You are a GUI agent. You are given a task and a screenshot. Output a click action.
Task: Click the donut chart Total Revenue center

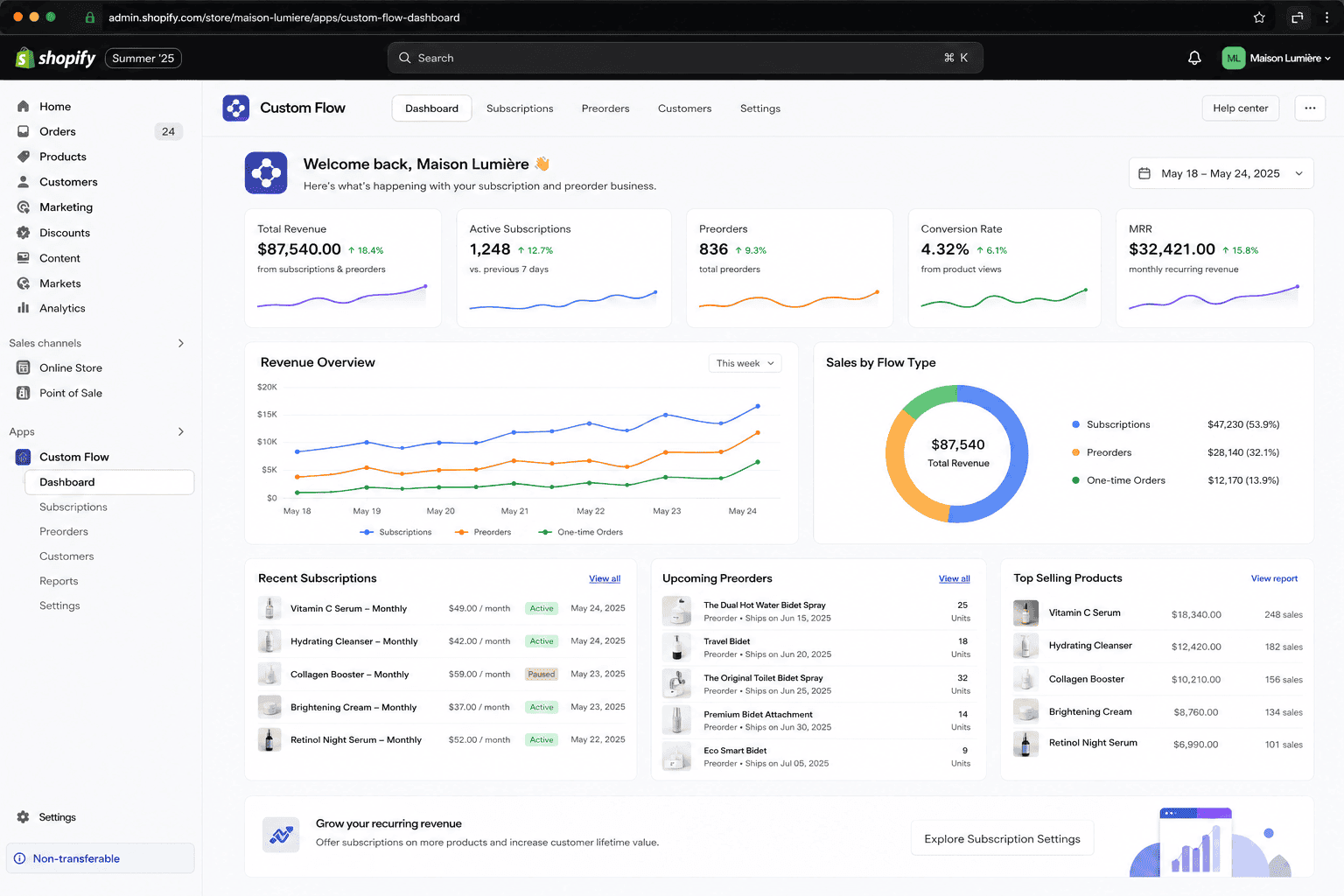pos(958,453)
